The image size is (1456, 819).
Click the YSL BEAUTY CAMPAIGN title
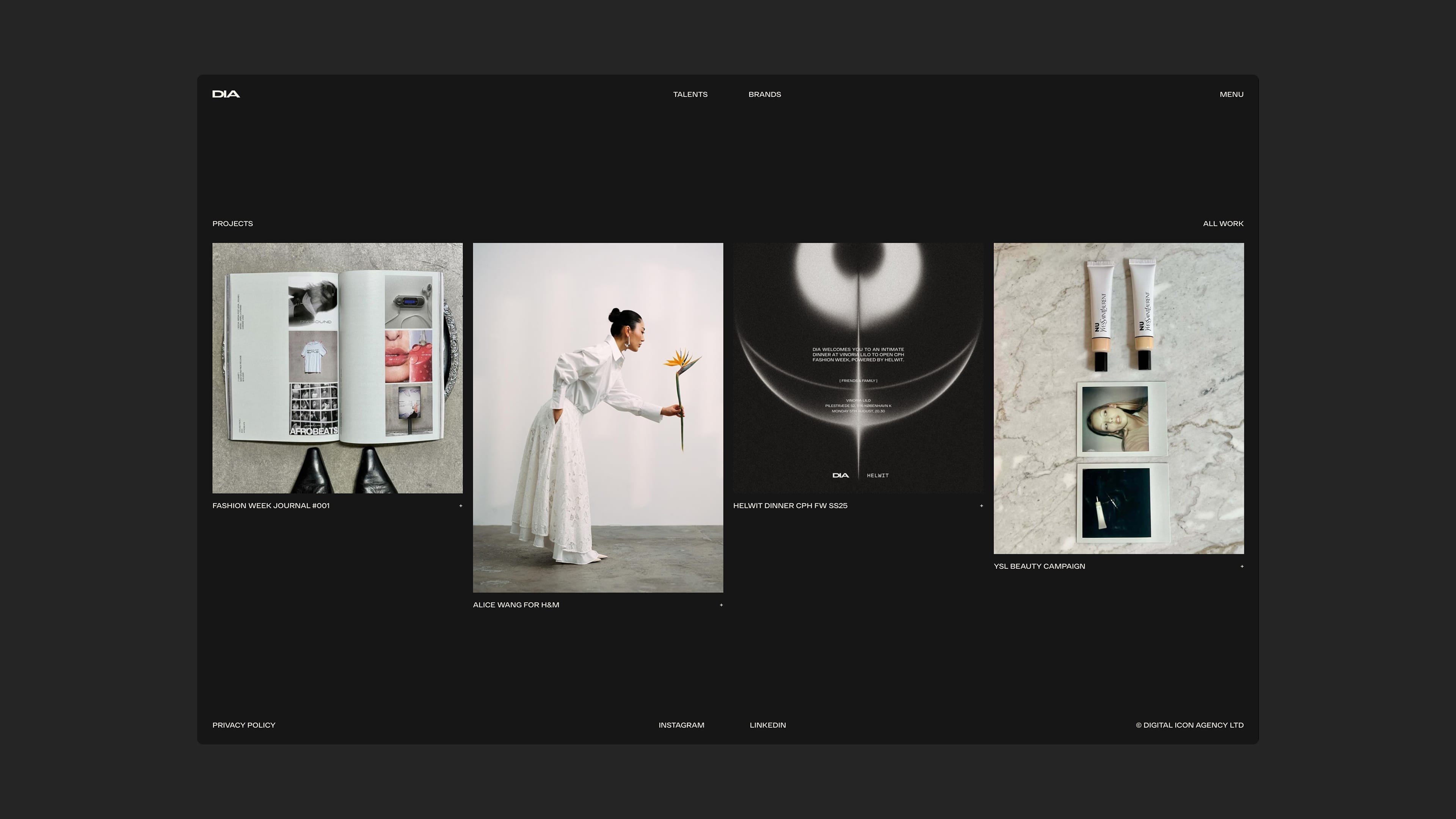[1039, 566]
